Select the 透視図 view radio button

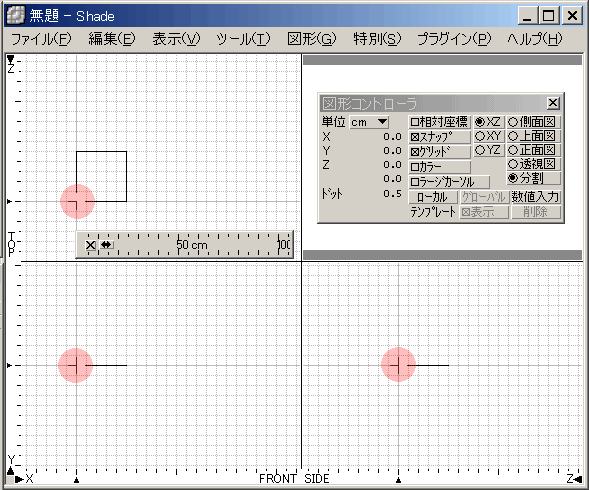[533, 164]
